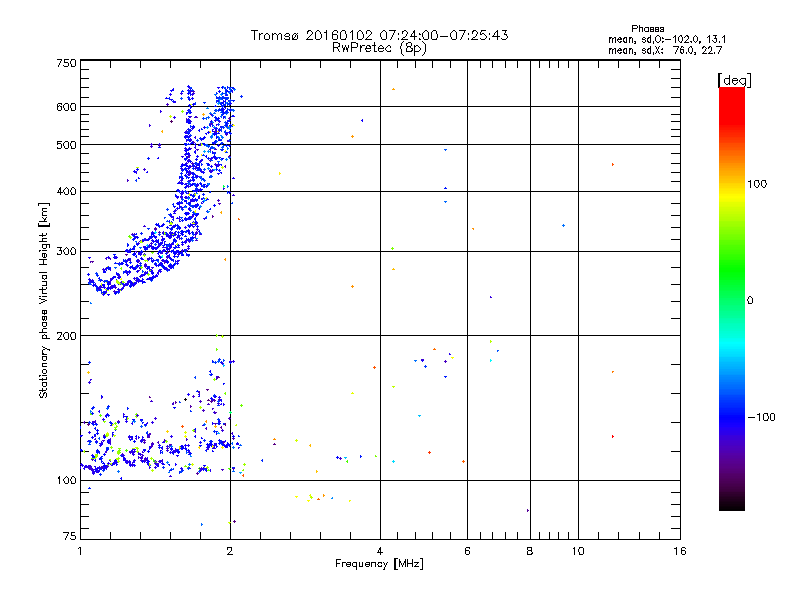
Task: Click the '[deg]' colorbar unit label
Action: pyautogui.click(x=734, y=80)
